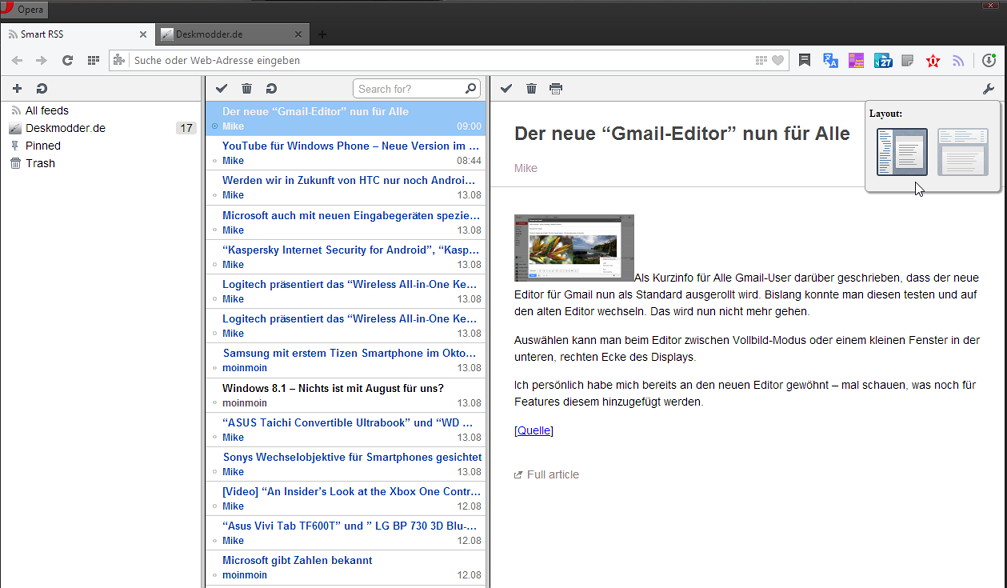Refresh all feeds in the feeds pane

[42, 89]
